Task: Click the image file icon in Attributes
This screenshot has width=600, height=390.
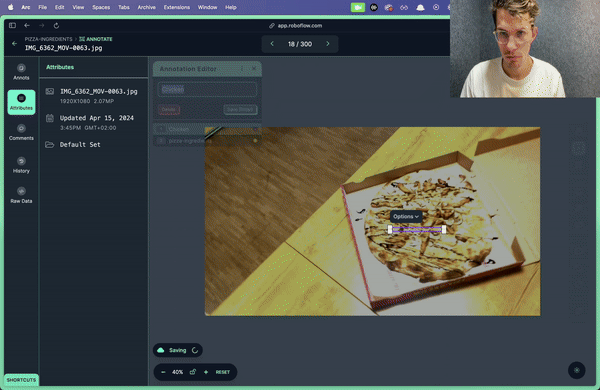Action: tap(50, 91)
